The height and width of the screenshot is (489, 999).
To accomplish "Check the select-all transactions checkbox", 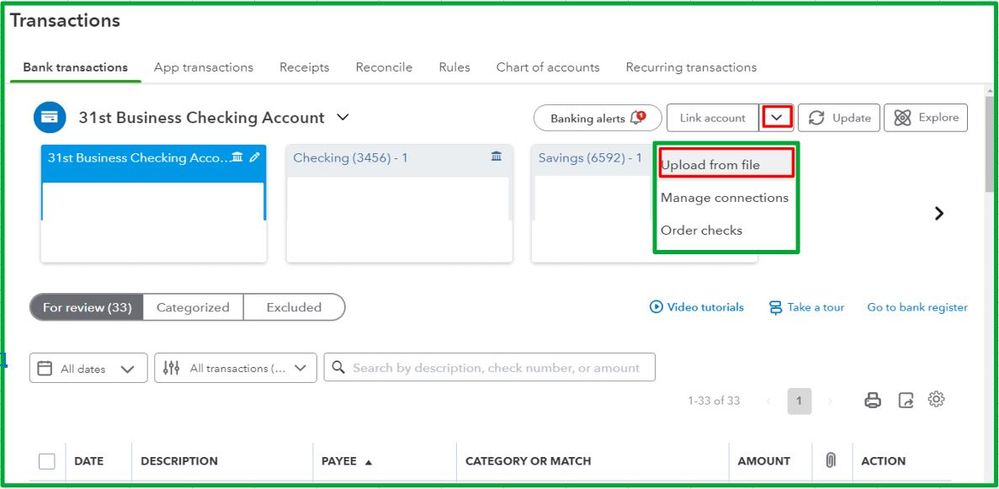I will coord(47,461).
